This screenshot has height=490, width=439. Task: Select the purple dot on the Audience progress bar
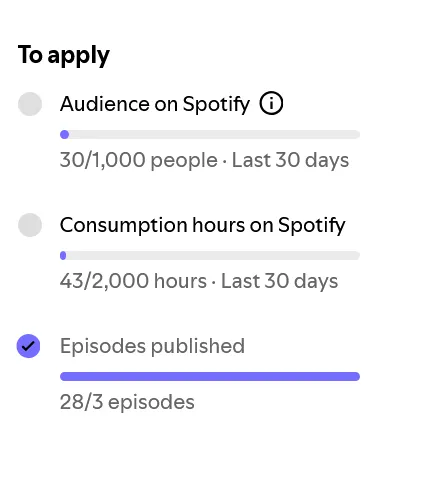(x=65, y=135)
